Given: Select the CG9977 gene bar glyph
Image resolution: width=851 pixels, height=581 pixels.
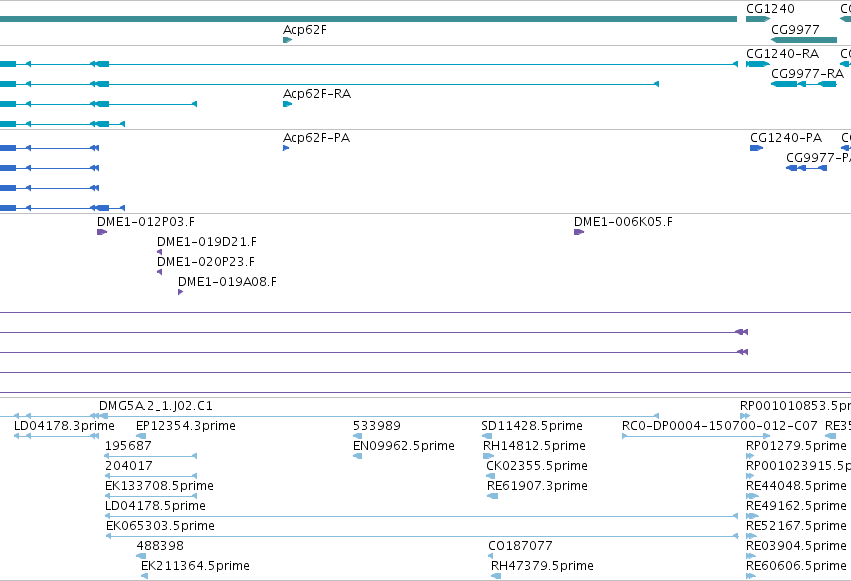Looking at the screenshot, I should tap(804, 40).
